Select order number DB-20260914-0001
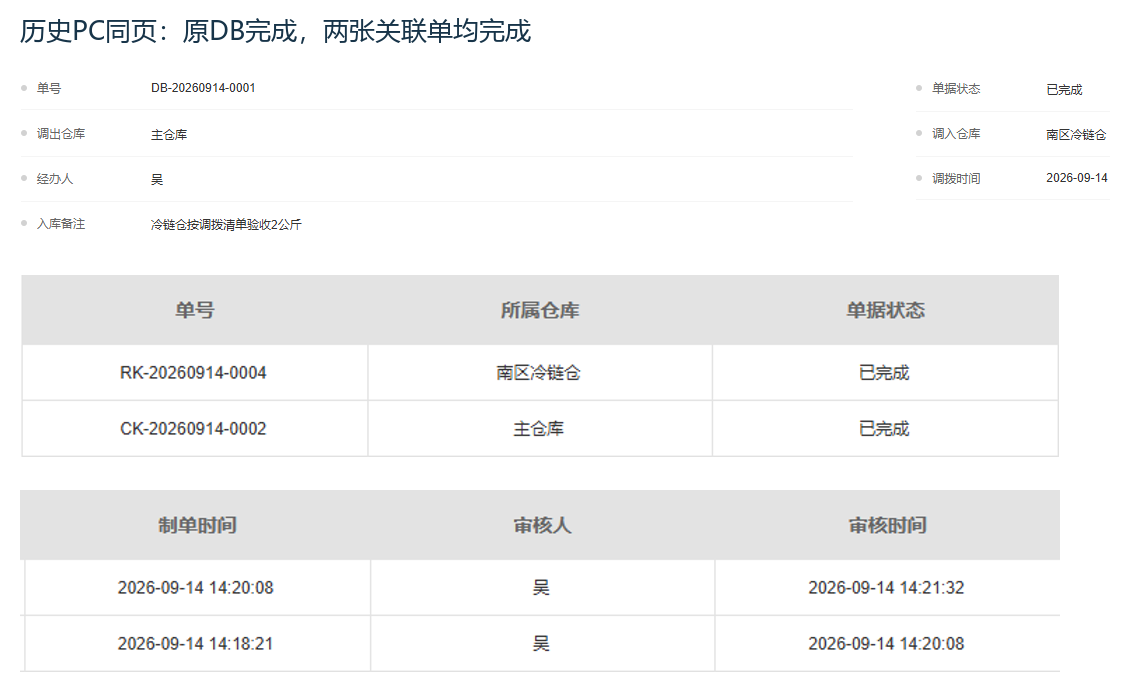The height and width of the screenshot is (700, 1130). [x=203, y=88]
